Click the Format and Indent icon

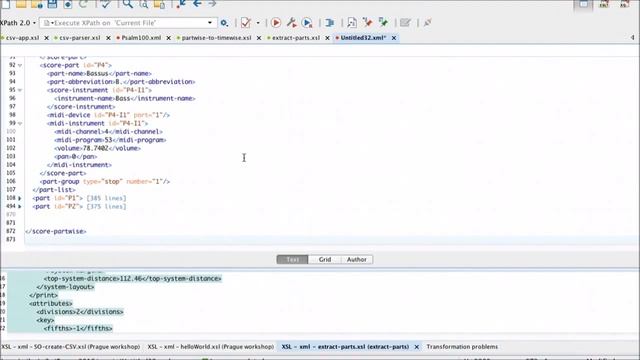[329, 23]
